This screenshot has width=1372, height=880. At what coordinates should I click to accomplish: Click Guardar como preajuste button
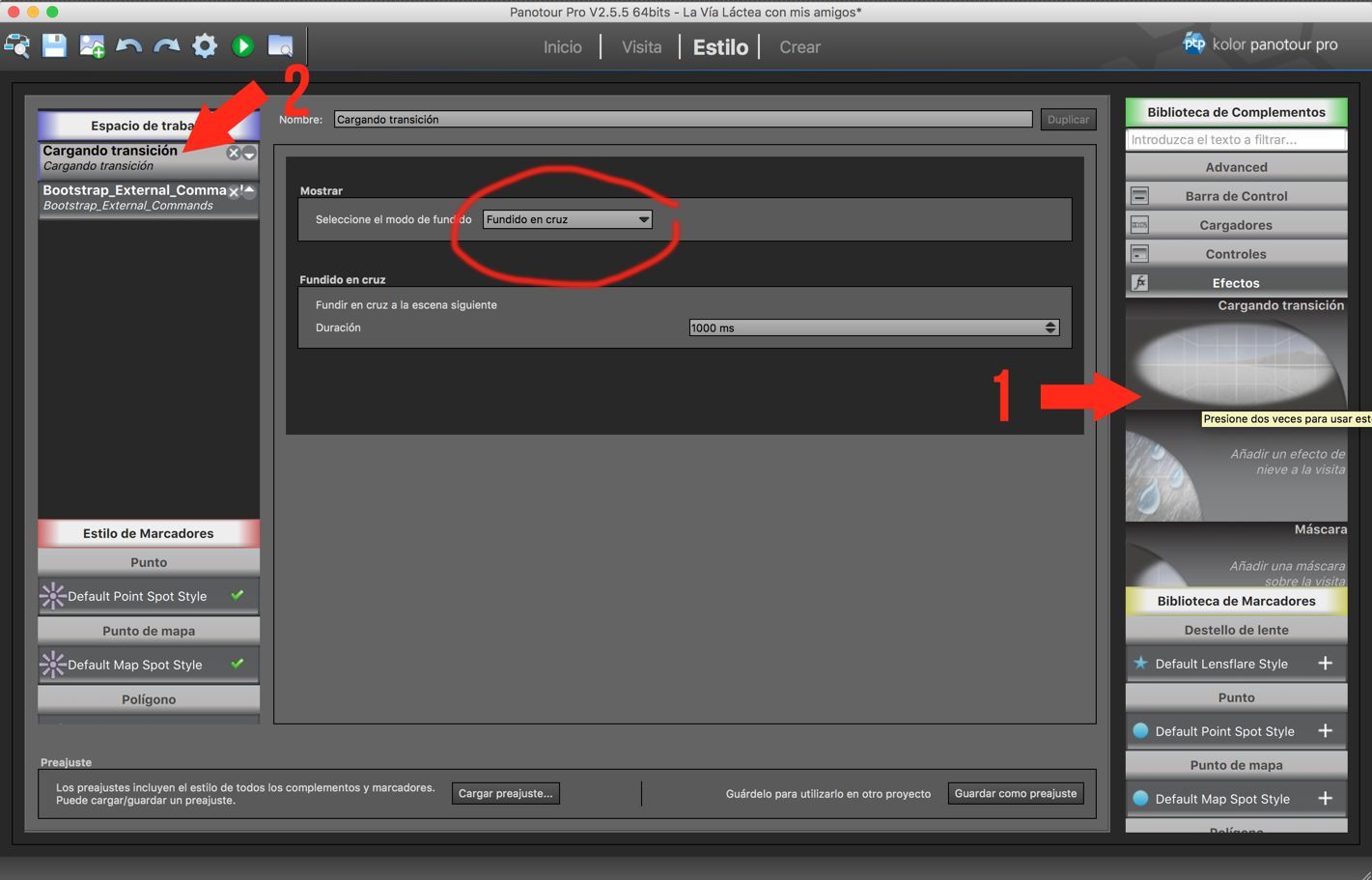[x=1016, y=793]
